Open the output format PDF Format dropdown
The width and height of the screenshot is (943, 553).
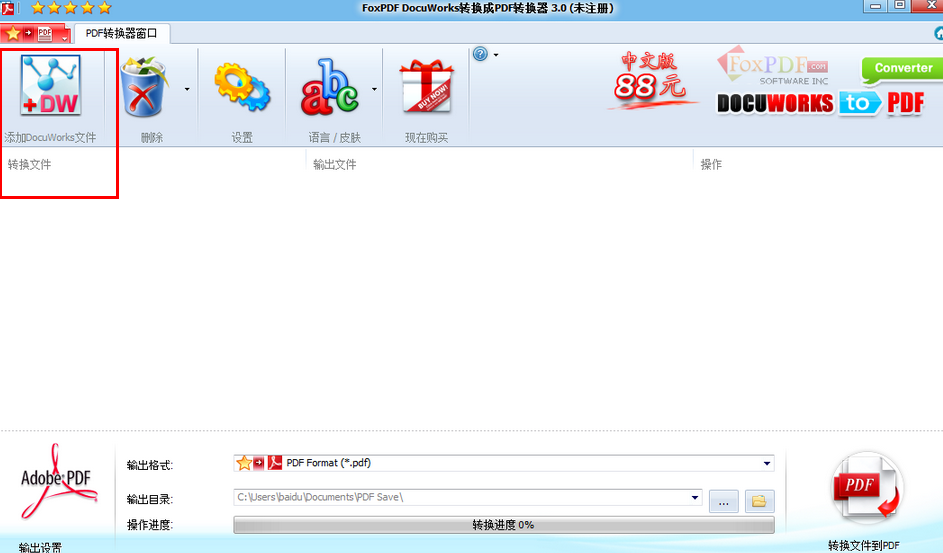pos(503,463)
